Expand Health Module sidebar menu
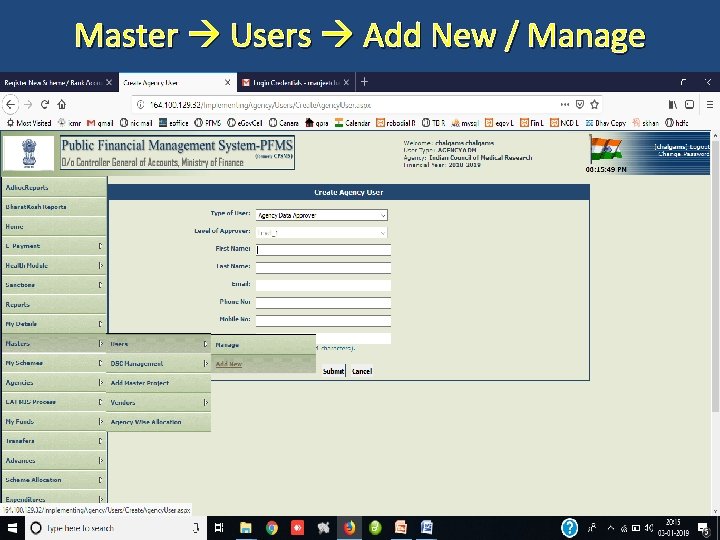Screen dimensions: 720x540 tap(54, 265)
